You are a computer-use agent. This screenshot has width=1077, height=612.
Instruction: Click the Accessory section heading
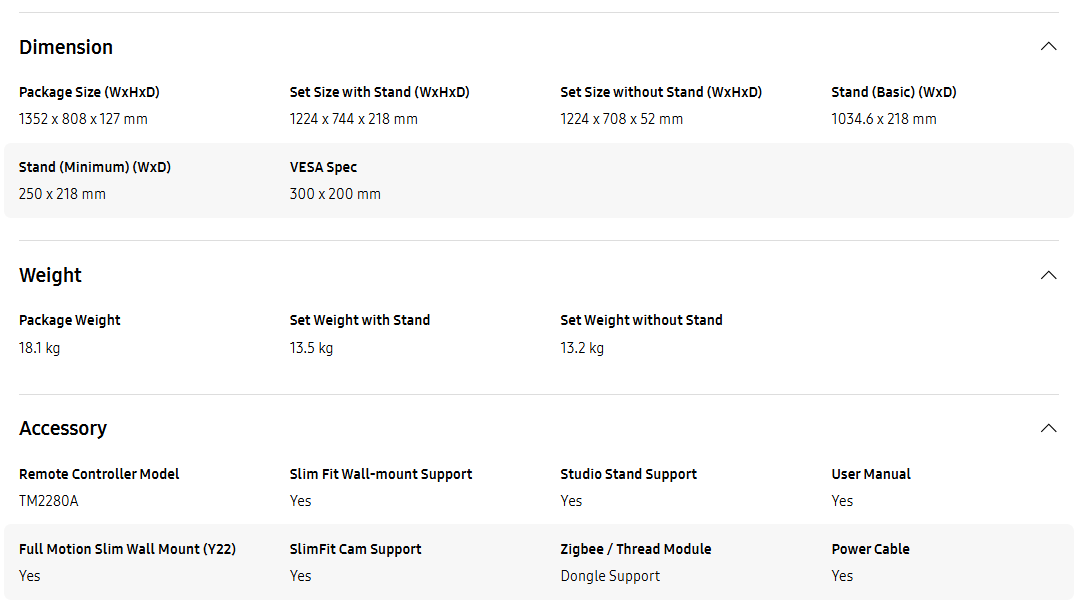coord(63,429)
